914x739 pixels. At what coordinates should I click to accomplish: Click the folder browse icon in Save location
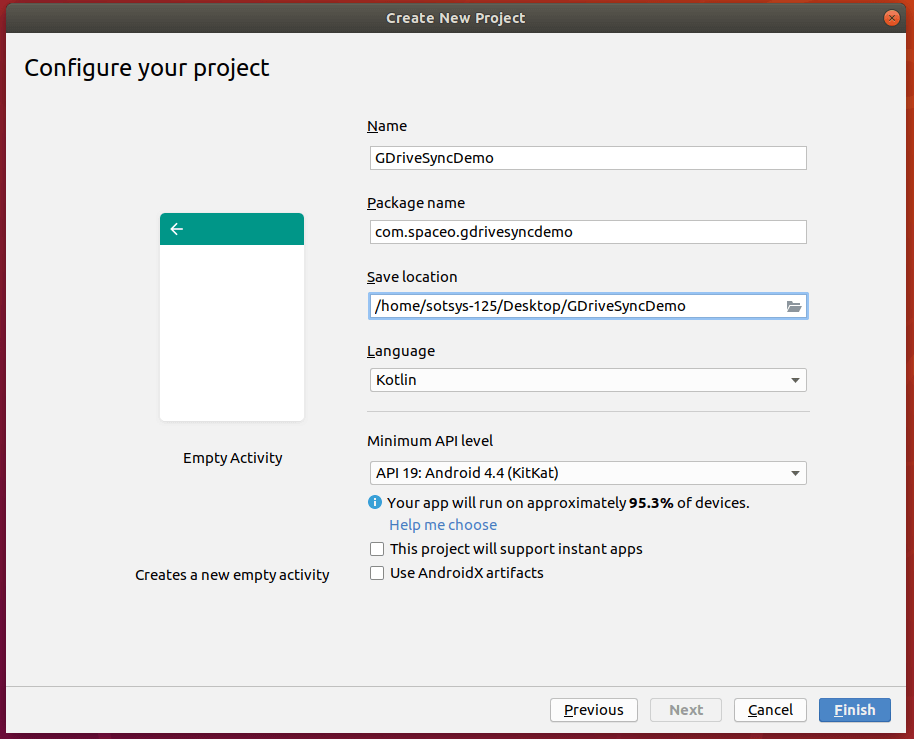[794, 306]
